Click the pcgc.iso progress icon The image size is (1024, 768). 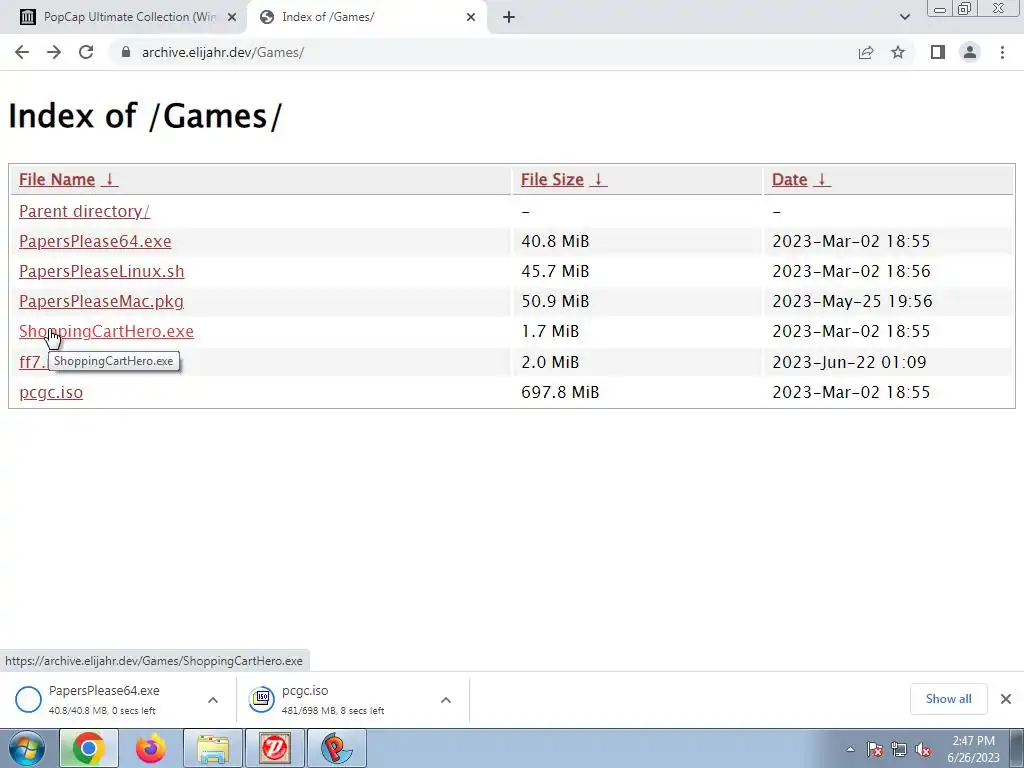pos(261,699)
